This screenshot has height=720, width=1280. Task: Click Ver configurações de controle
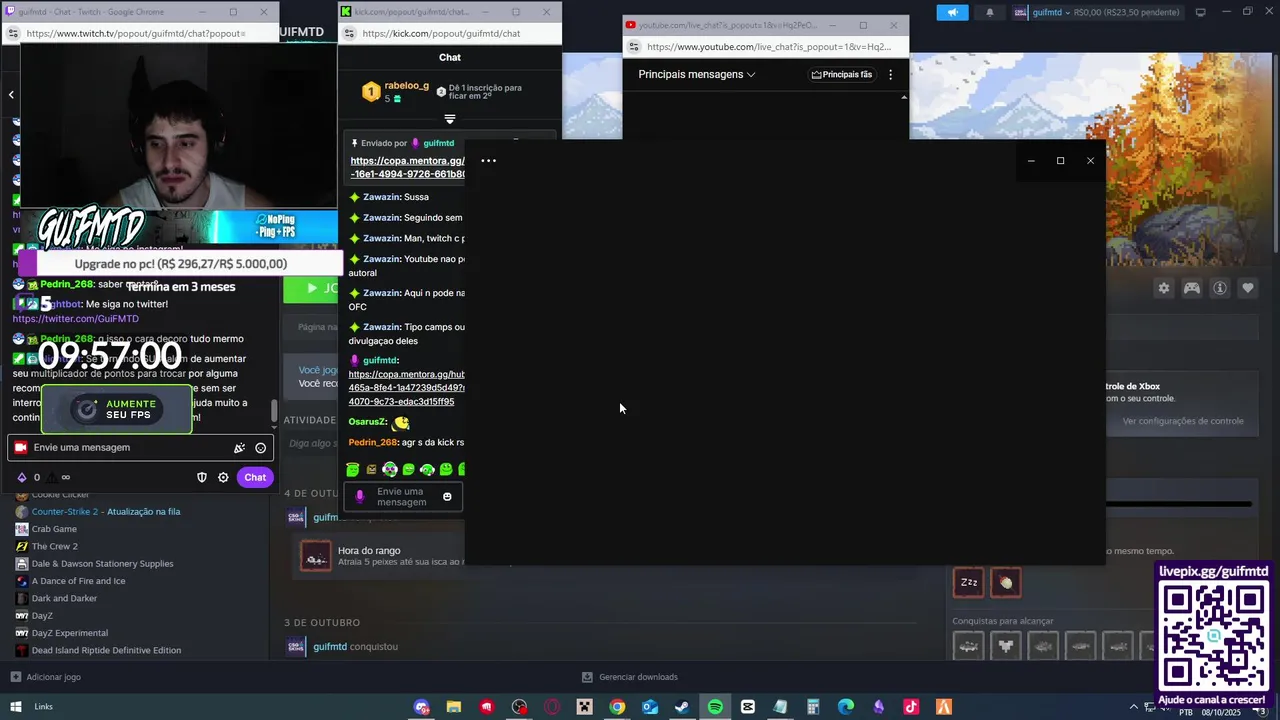coord(1183,421)
